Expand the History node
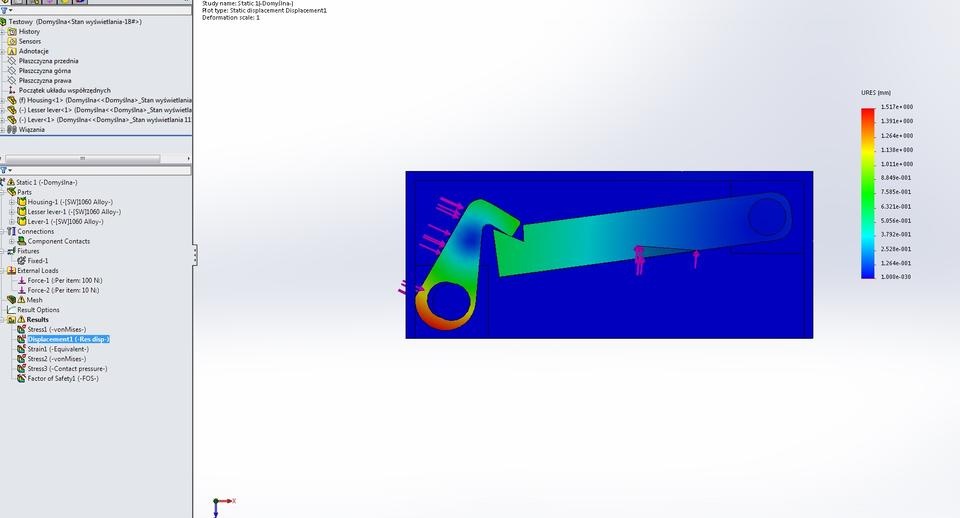960x518 pixels. [x=2, y=31]
